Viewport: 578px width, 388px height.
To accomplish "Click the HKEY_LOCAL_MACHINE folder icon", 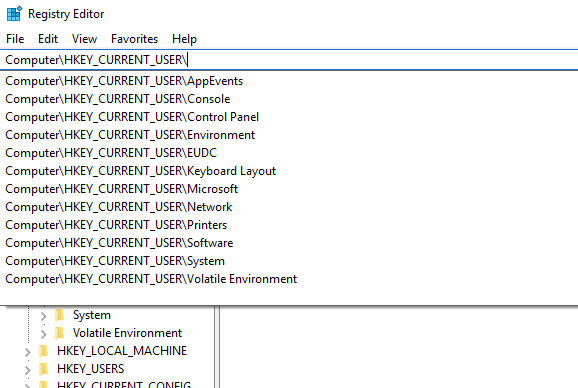I will (x=43, y=351).
